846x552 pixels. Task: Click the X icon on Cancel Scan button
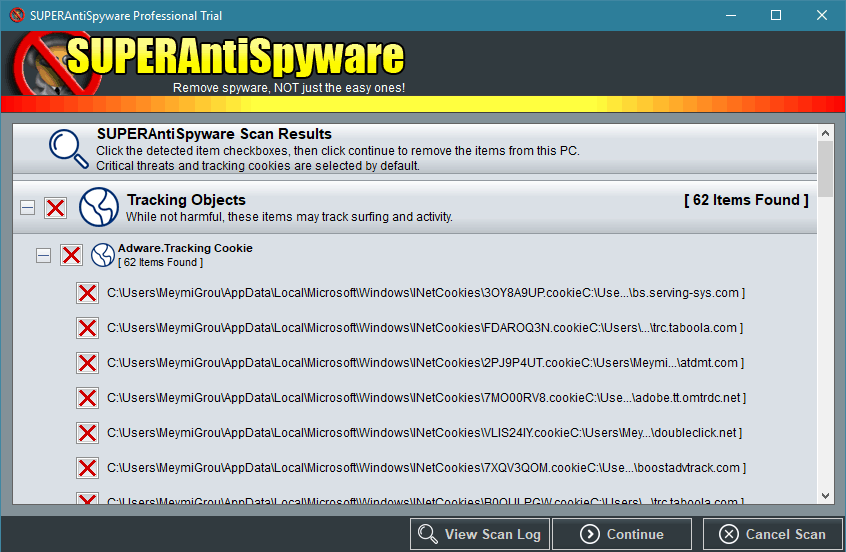pyautogui.click(x=729, y=534)
